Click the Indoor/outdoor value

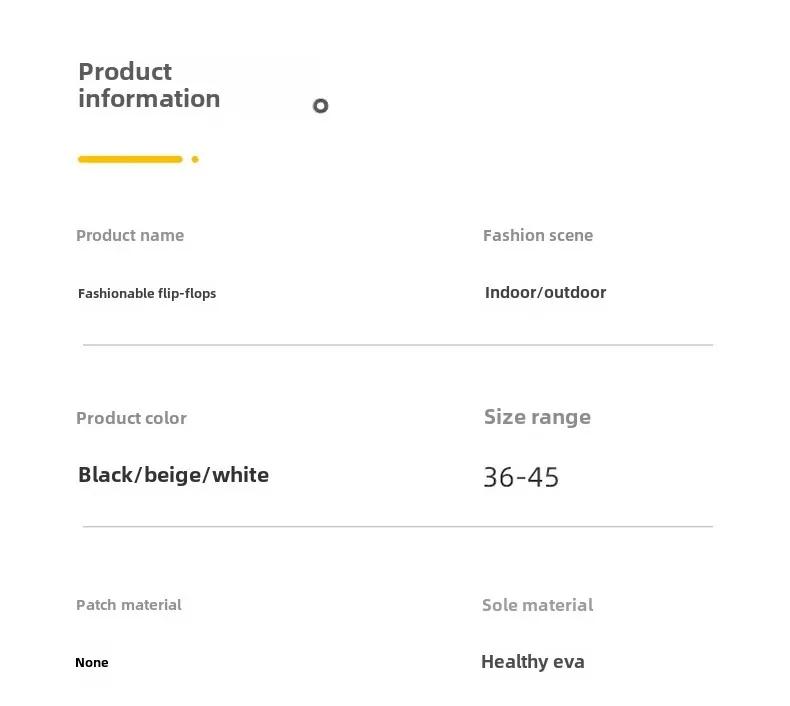click(545, 292)
